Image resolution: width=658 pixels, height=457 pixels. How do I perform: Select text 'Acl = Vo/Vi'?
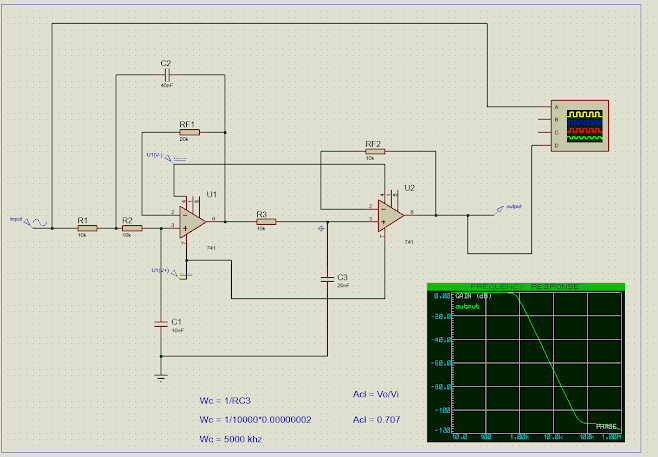click(376, 394)
